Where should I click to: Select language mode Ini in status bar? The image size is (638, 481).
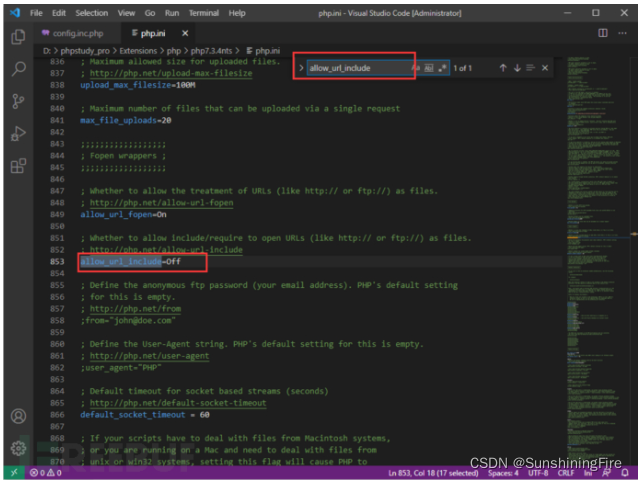pos(588,473)
